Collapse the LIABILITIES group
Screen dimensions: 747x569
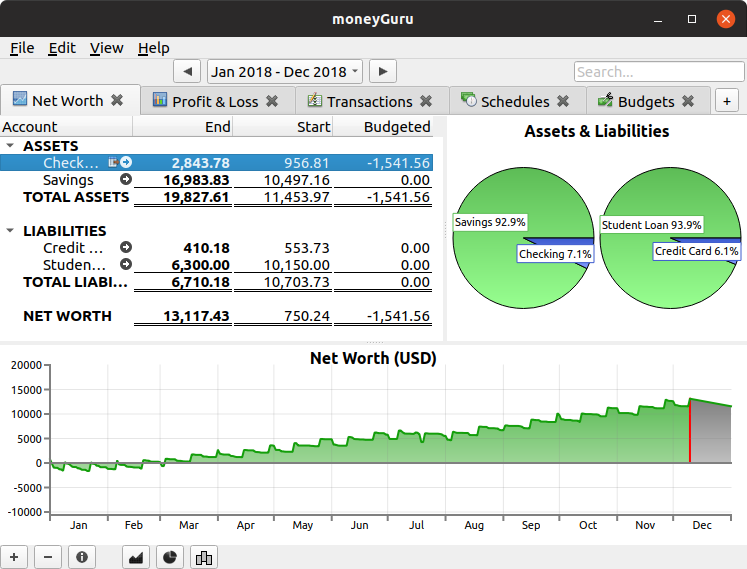click(10, 231)
